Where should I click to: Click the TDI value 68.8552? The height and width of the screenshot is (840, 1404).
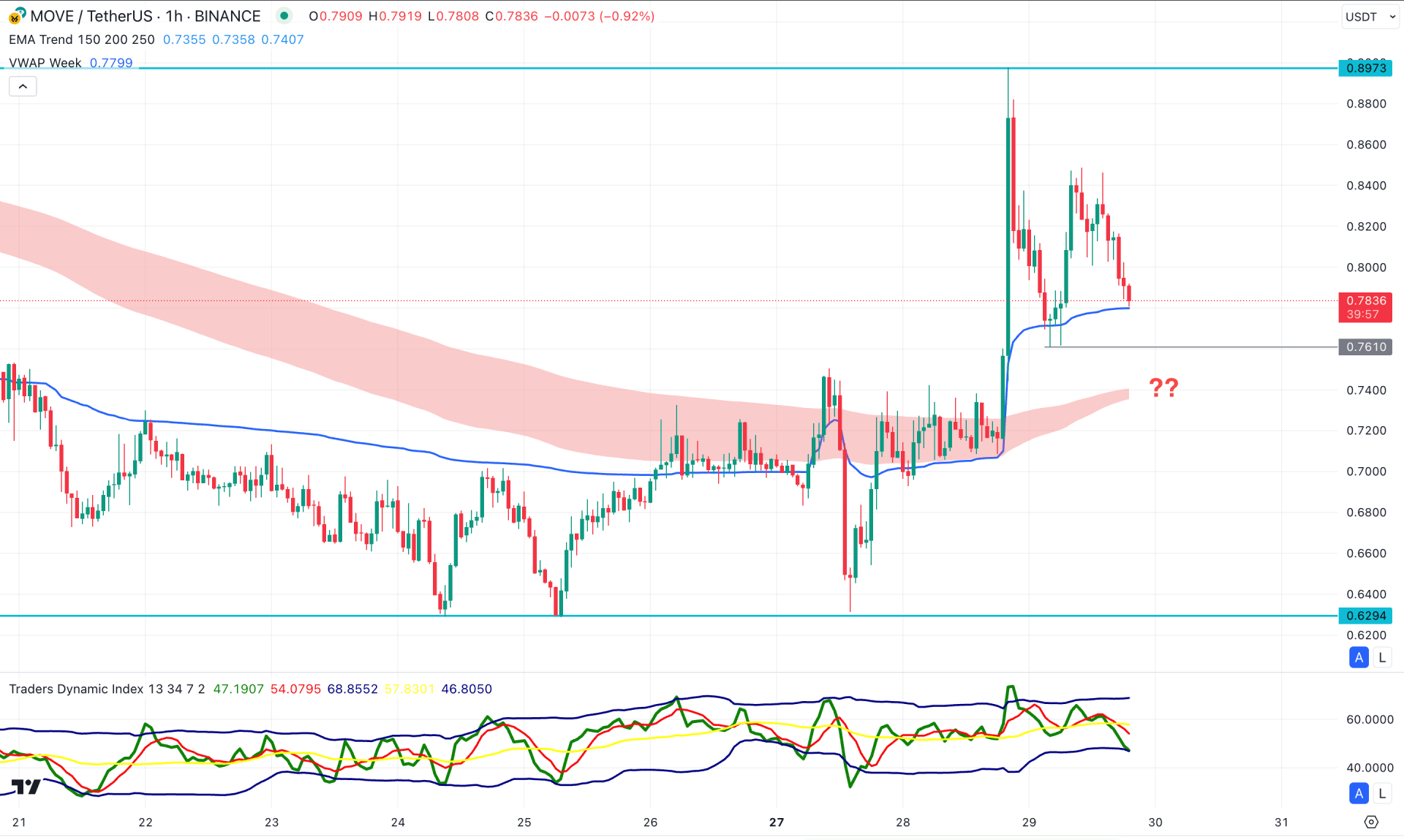coord(352,689)
